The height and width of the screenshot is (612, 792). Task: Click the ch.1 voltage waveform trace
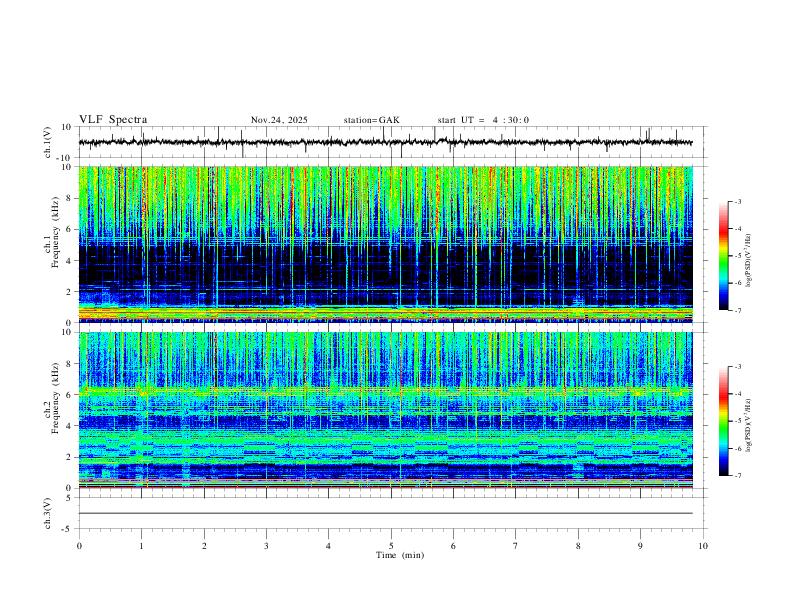[x=385, y=142]
